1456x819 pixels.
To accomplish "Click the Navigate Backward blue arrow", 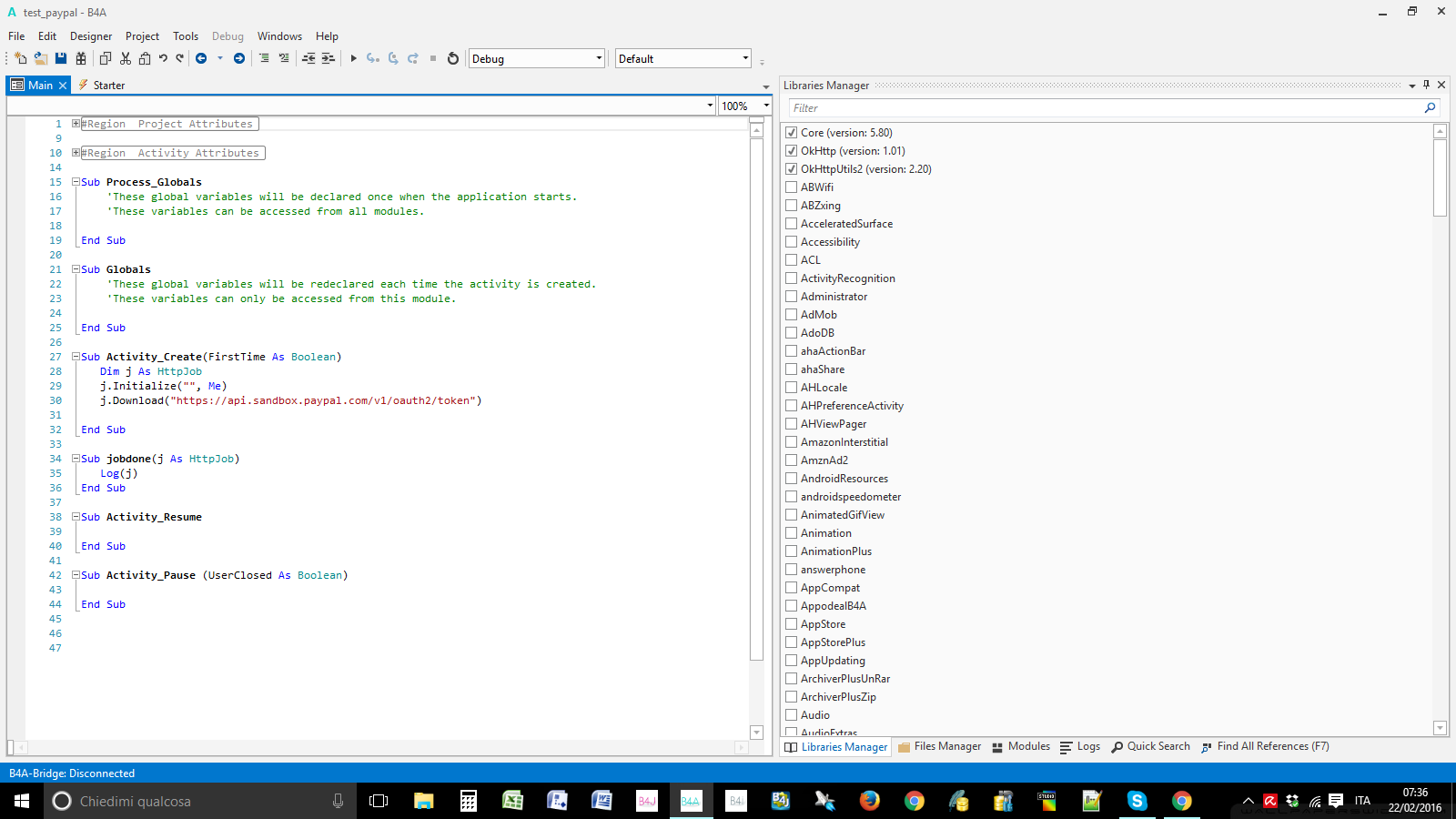I will click(201, 58).
